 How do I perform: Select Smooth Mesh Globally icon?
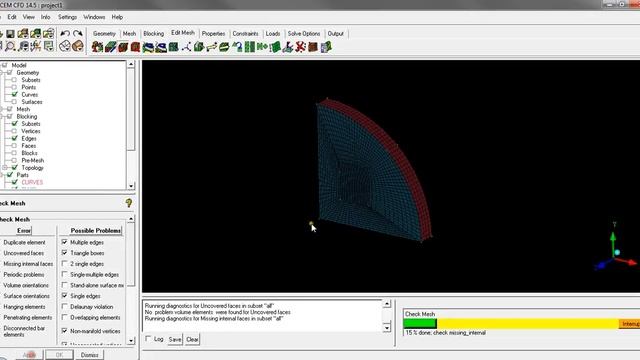click(148, 47)
